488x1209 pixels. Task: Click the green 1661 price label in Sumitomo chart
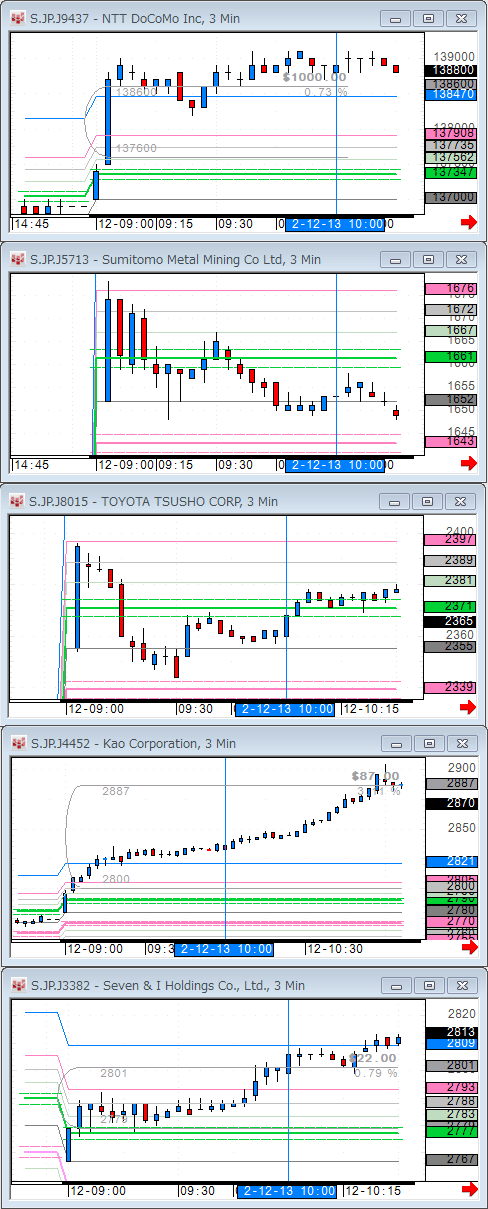451,356
